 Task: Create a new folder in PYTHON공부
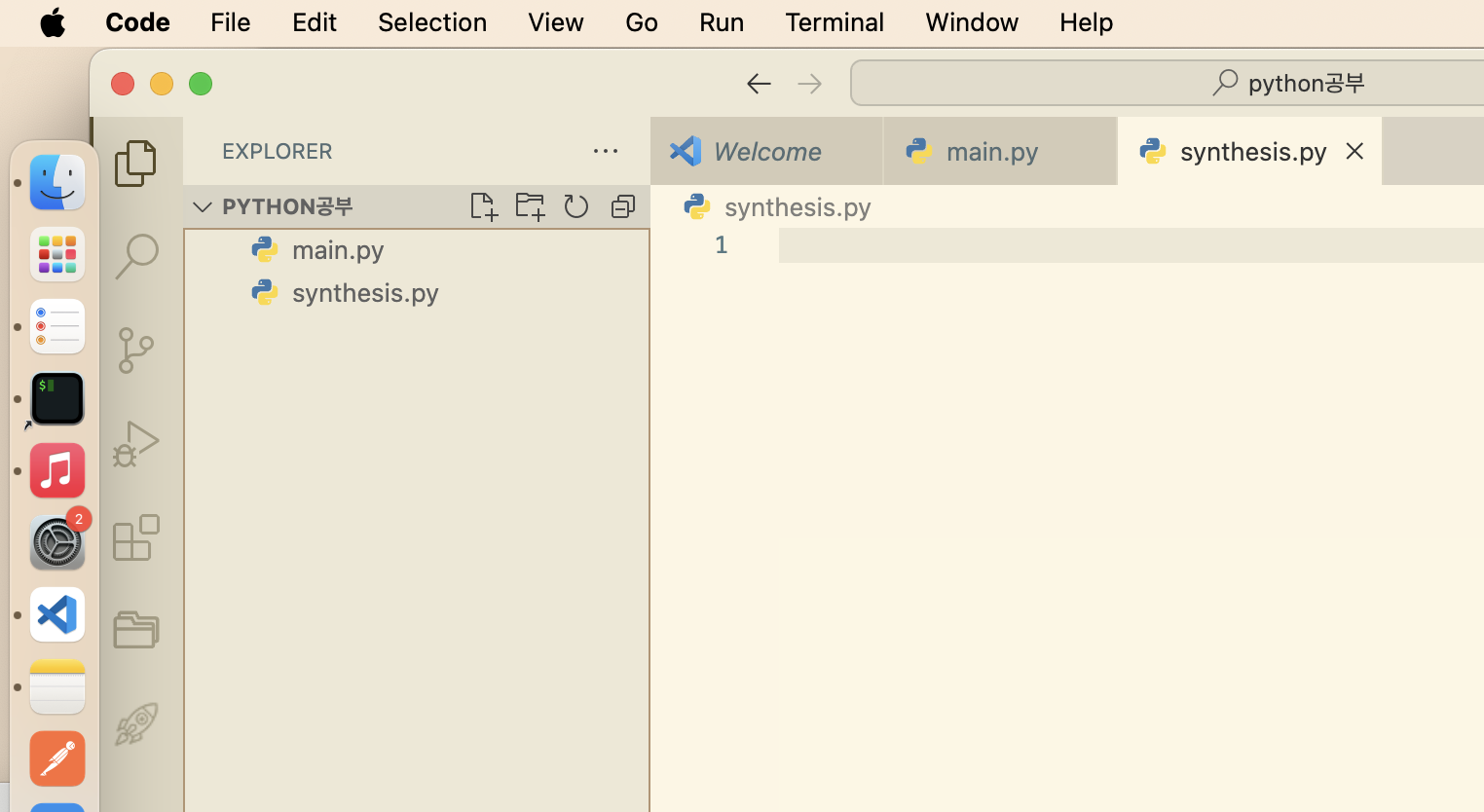(530, 206)
